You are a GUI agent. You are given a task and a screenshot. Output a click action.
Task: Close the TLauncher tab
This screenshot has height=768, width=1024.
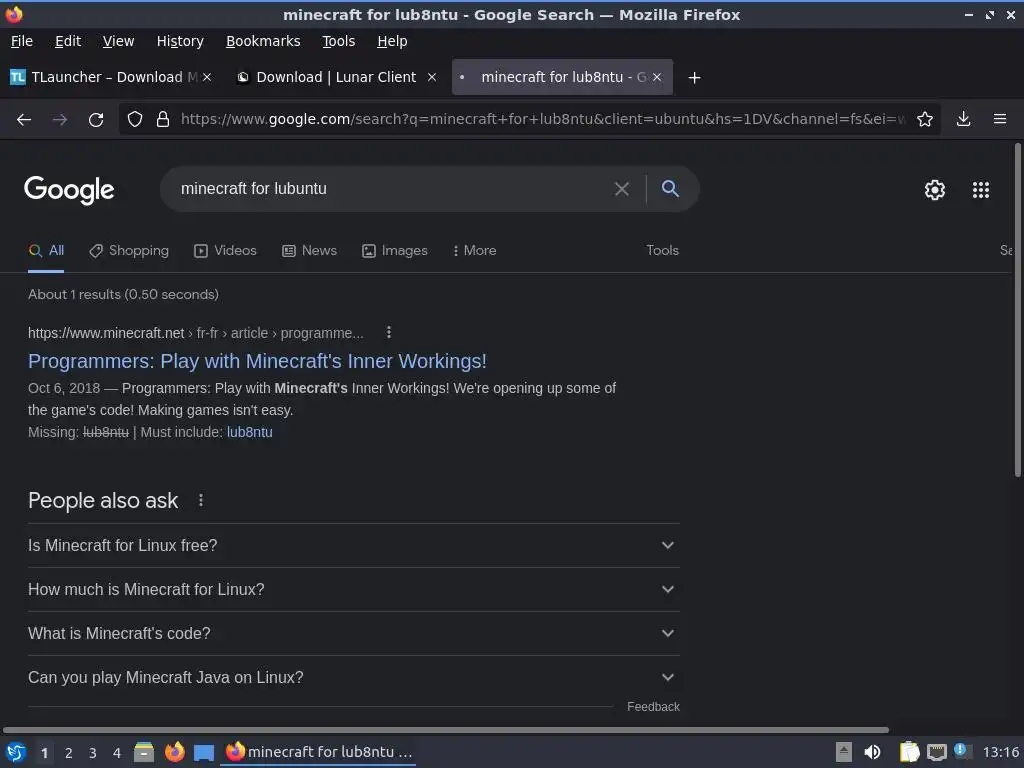207,77
